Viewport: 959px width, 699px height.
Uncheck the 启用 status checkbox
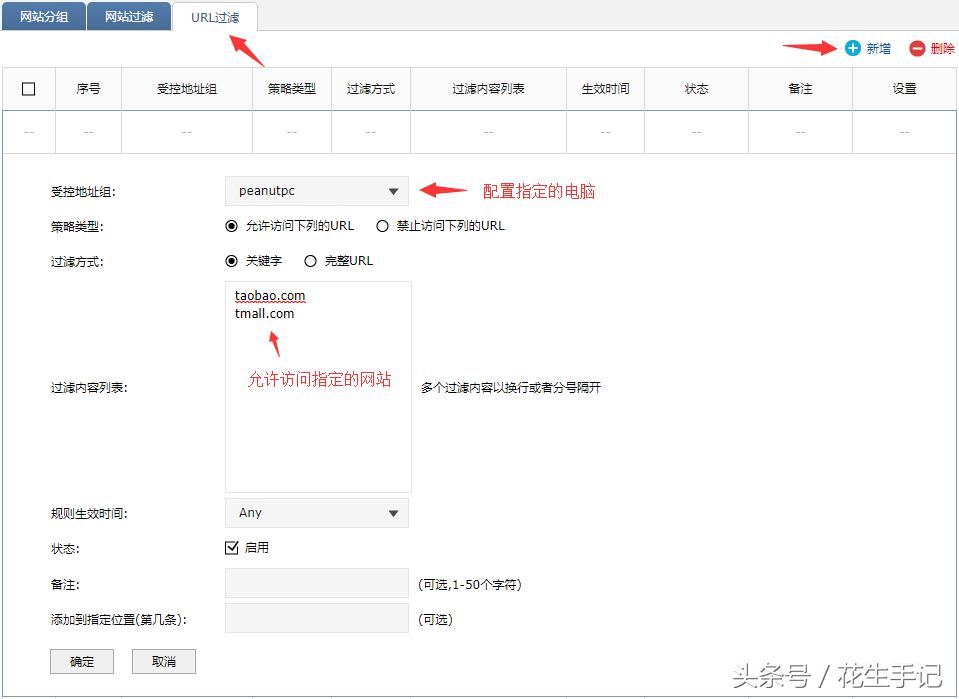tap(231, 547)
